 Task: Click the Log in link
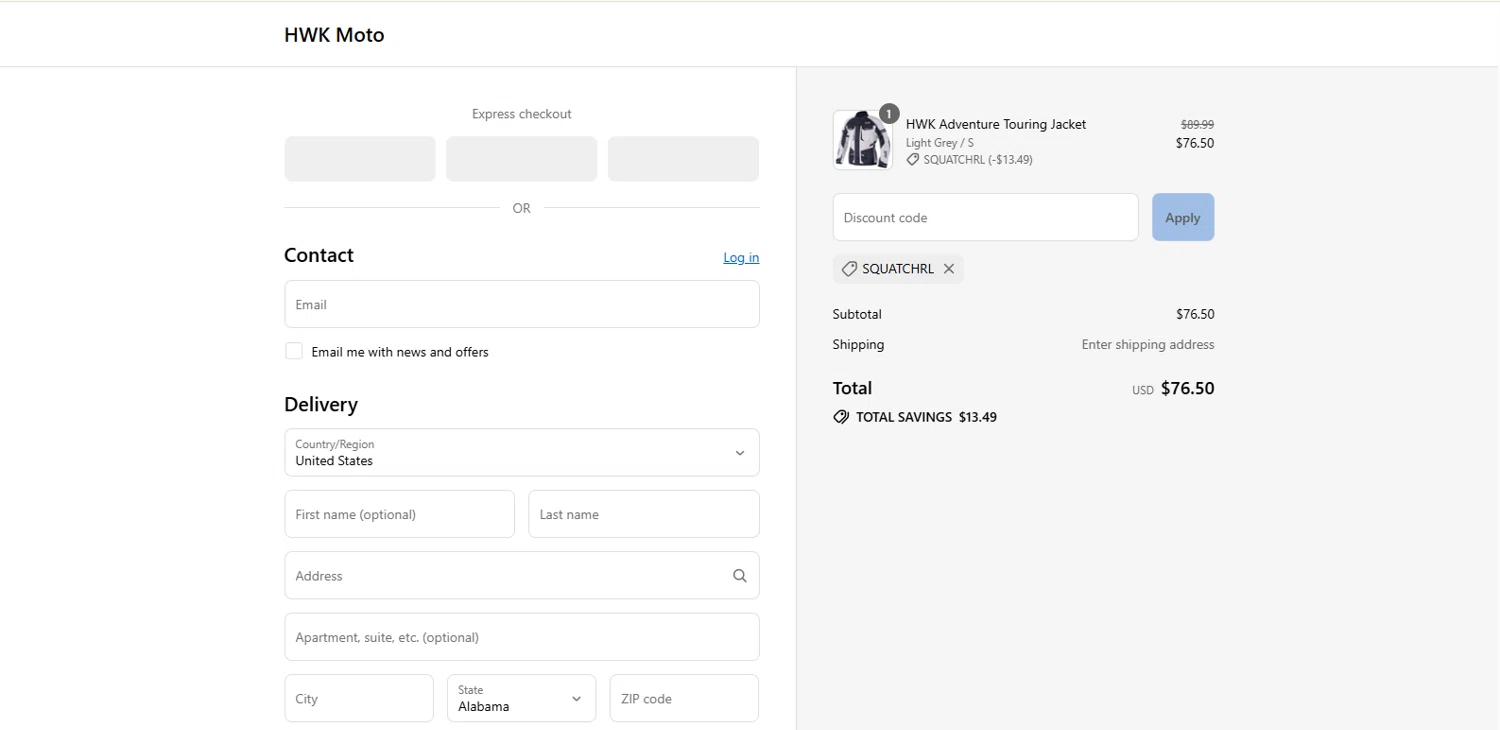coord(741,258)
